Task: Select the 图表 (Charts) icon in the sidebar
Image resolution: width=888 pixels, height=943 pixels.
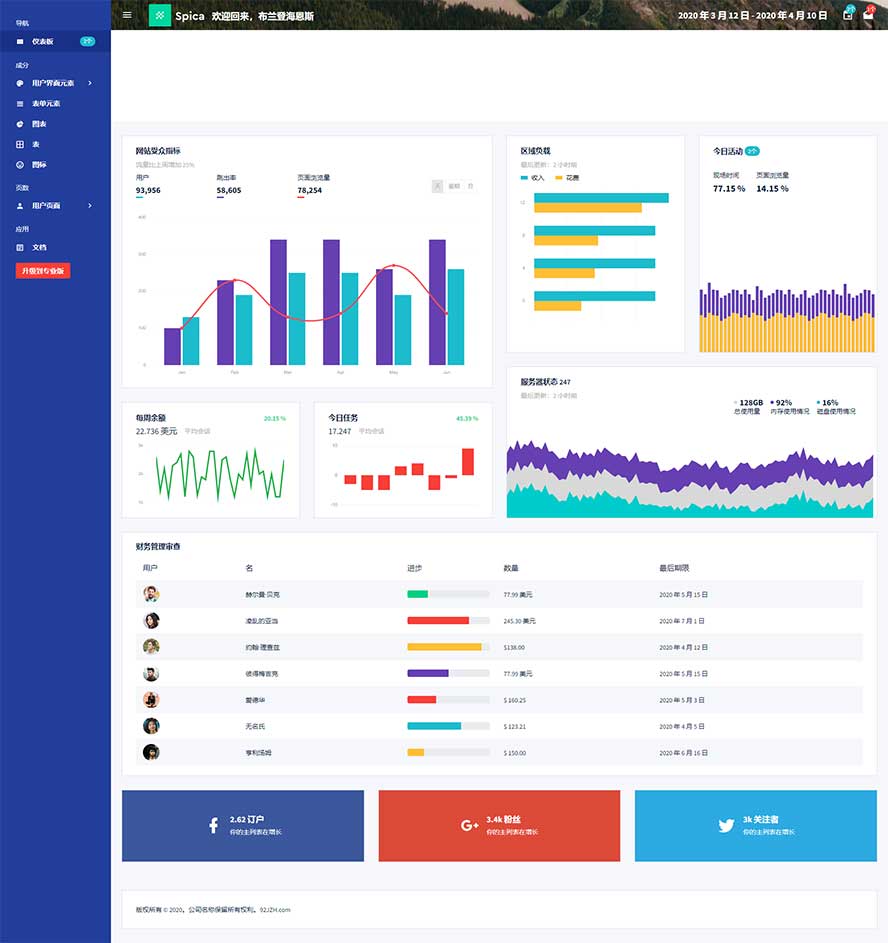Action: [x=20, y=123]
